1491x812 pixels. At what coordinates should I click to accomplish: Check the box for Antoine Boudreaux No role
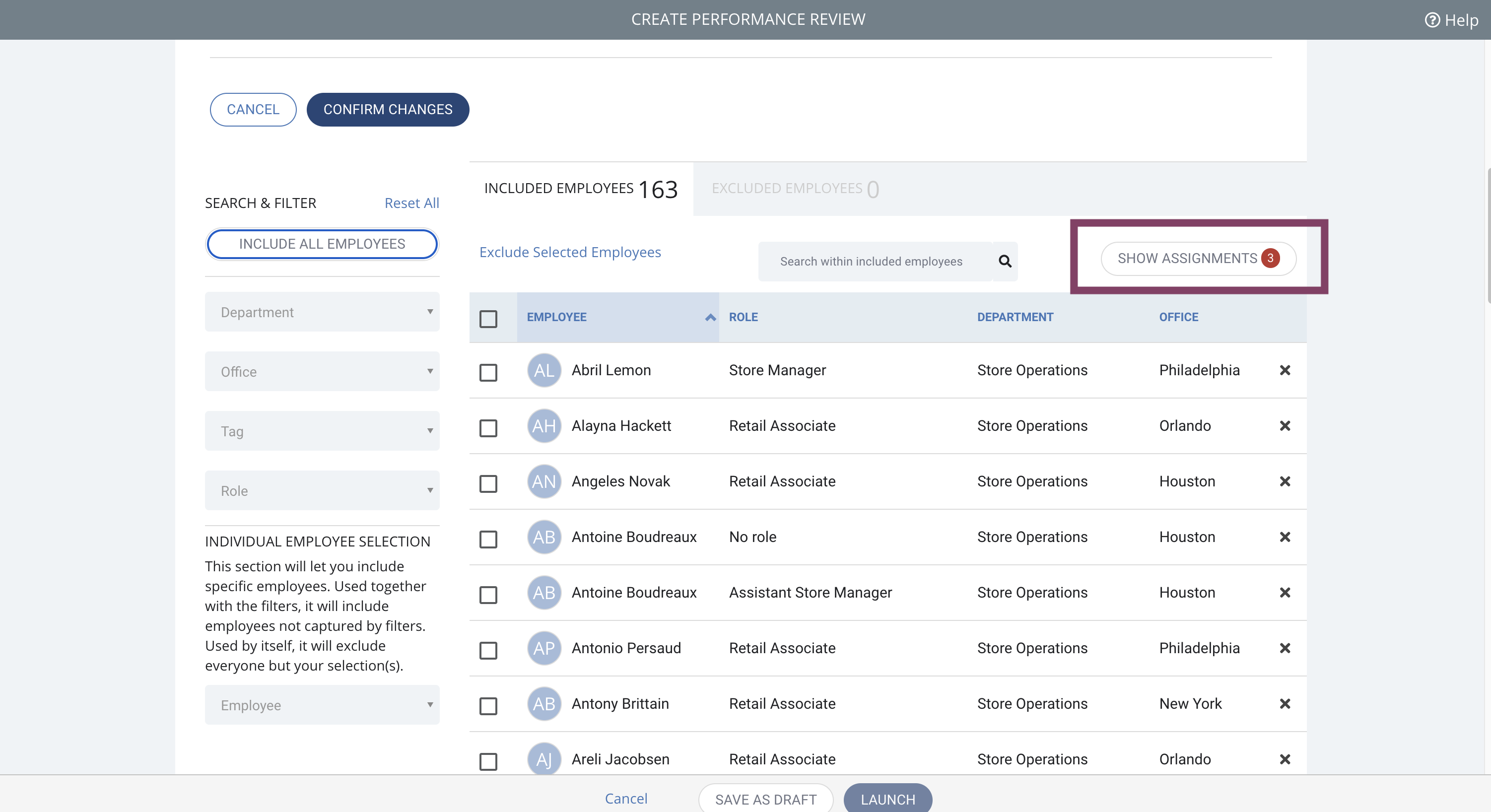click(x=488, y=539)
